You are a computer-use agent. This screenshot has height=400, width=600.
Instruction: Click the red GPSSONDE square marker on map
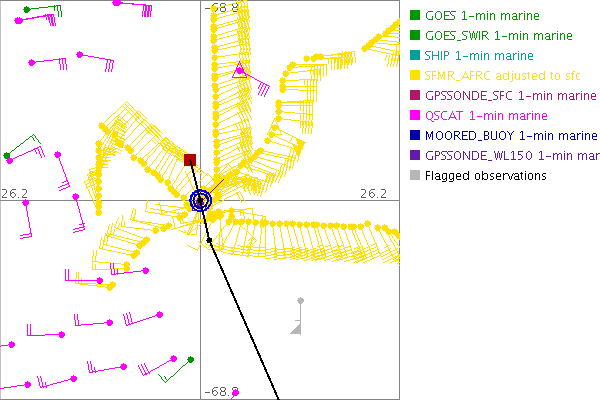pyautogui.click(x=190, y=159)
